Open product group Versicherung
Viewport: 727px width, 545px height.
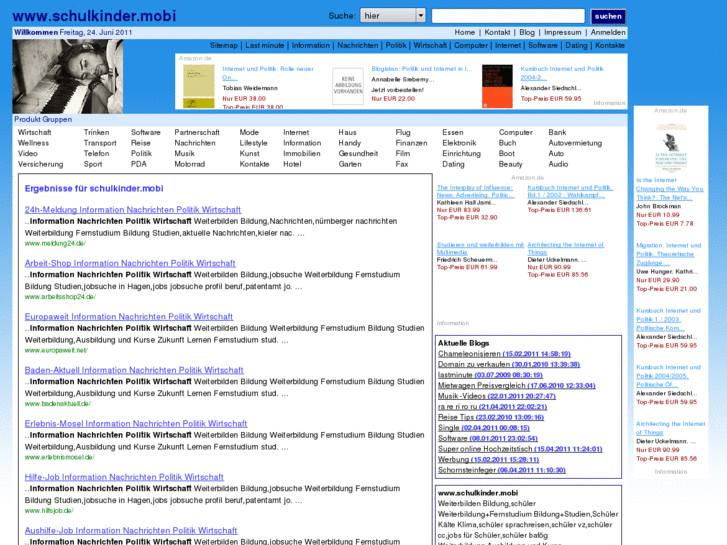(40, 164)
